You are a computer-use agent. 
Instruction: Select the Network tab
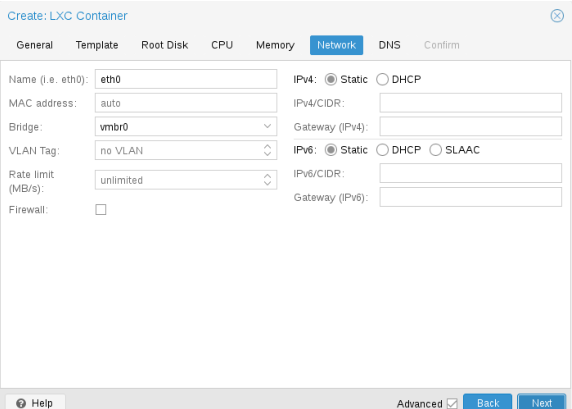tap(336, 45)
